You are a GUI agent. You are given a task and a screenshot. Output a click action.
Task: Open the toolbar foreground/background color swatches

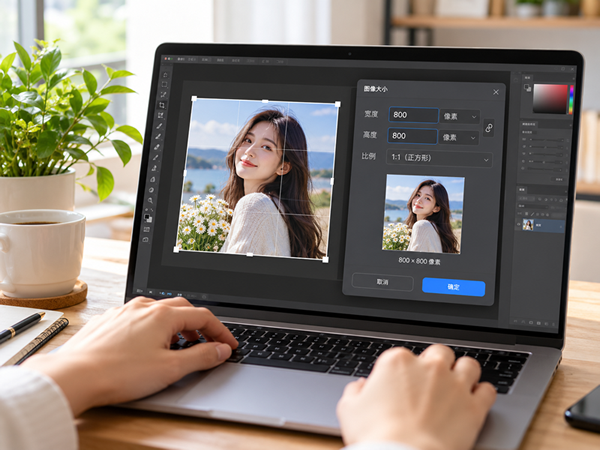click(148, 218)
